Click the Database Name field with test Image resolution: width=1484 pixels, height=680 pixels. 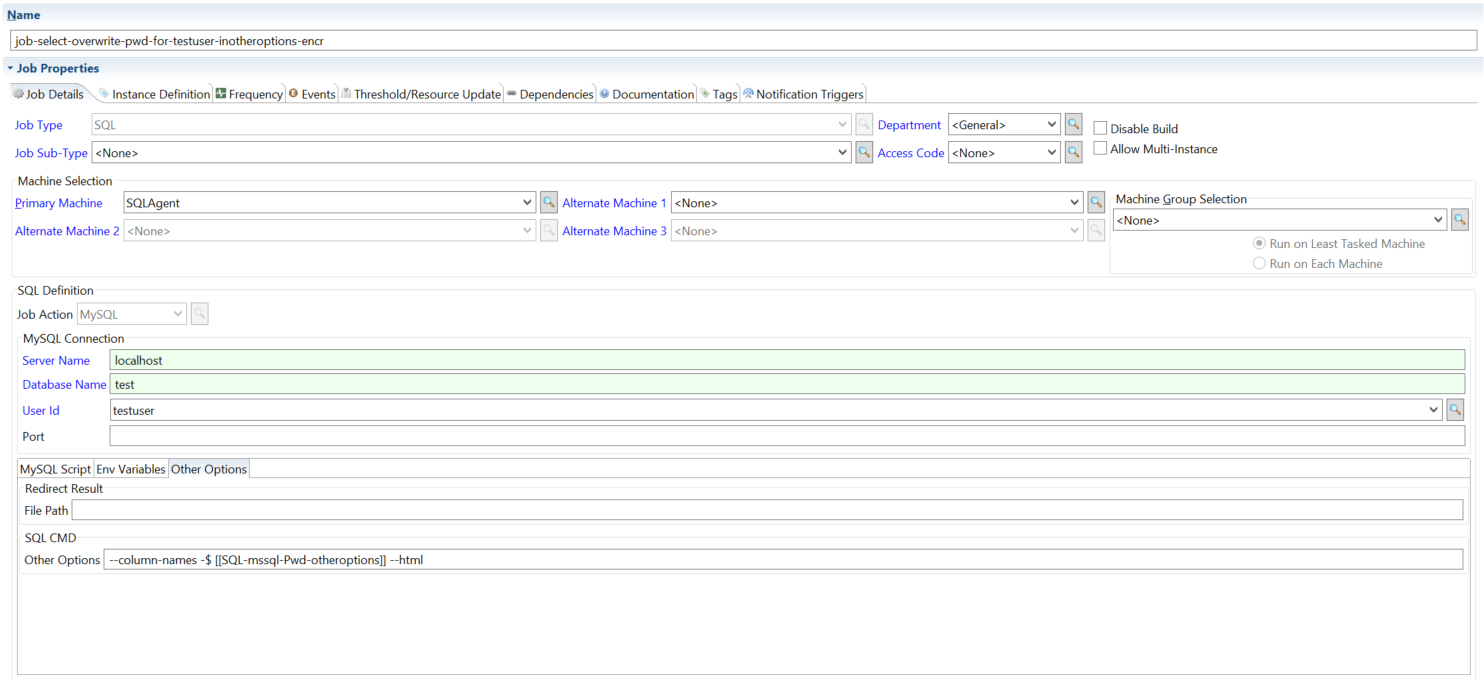787,384
